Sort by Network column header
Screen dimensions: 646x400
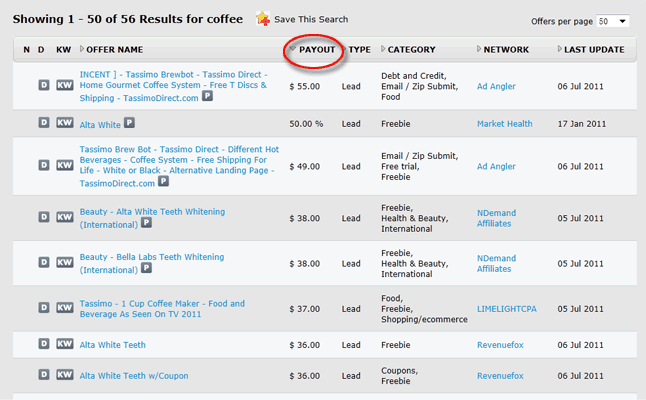[506, 49]
